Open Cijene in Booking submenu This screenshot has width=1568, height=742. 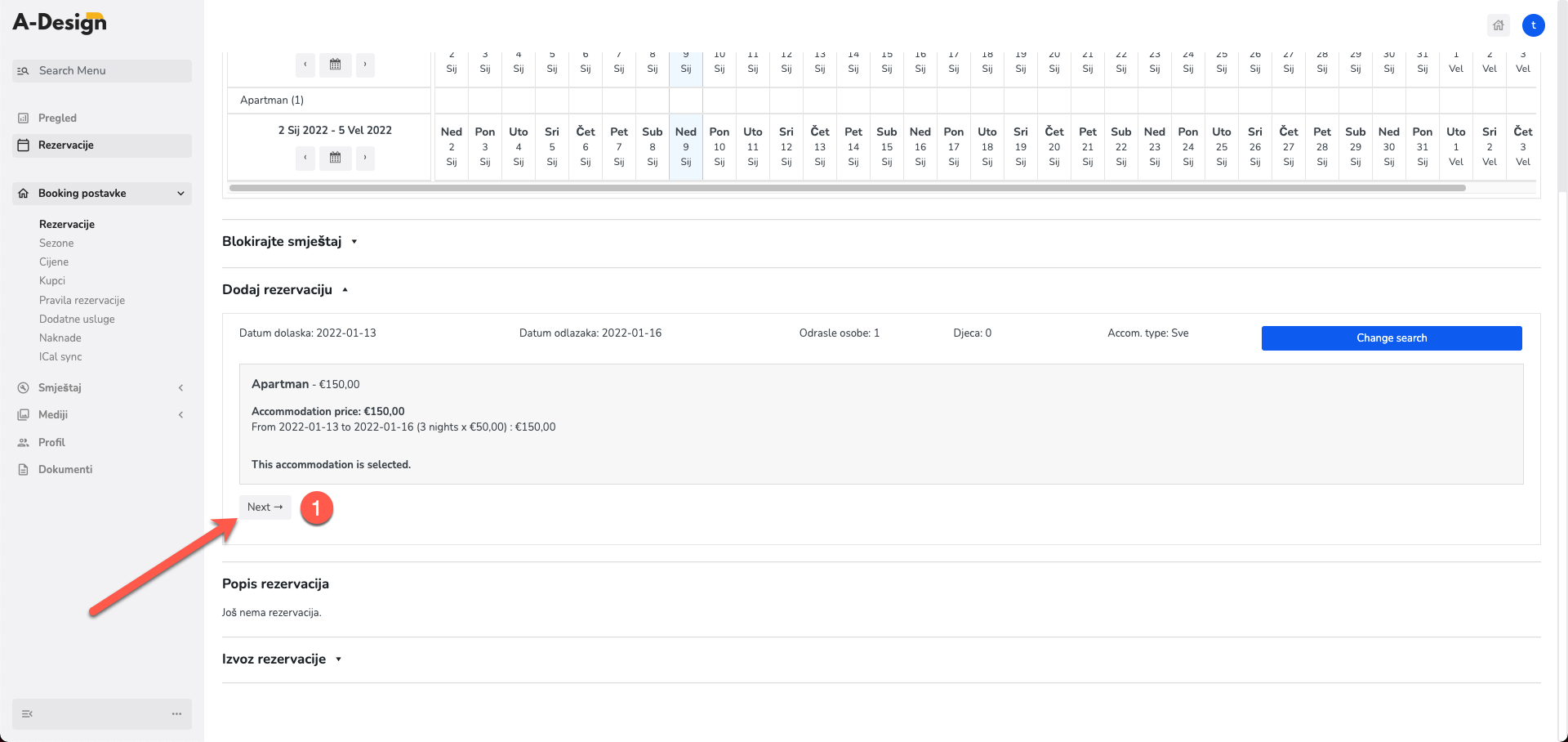pyautogui.click(x=54, y=261)
